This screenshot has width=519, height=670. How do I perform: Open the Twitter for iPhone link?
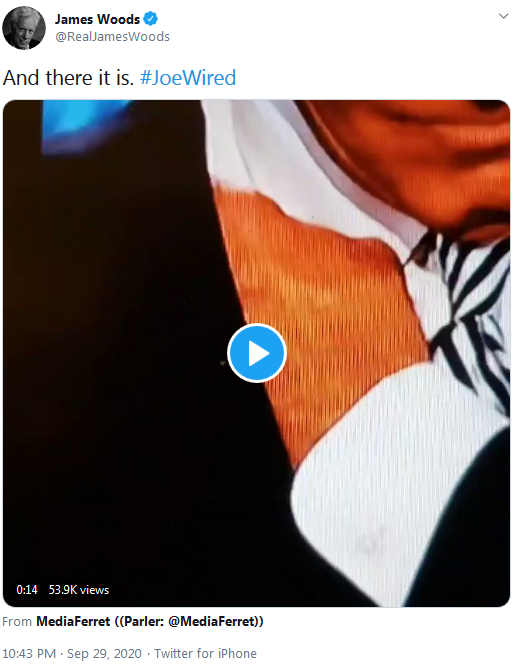(205, 653)
